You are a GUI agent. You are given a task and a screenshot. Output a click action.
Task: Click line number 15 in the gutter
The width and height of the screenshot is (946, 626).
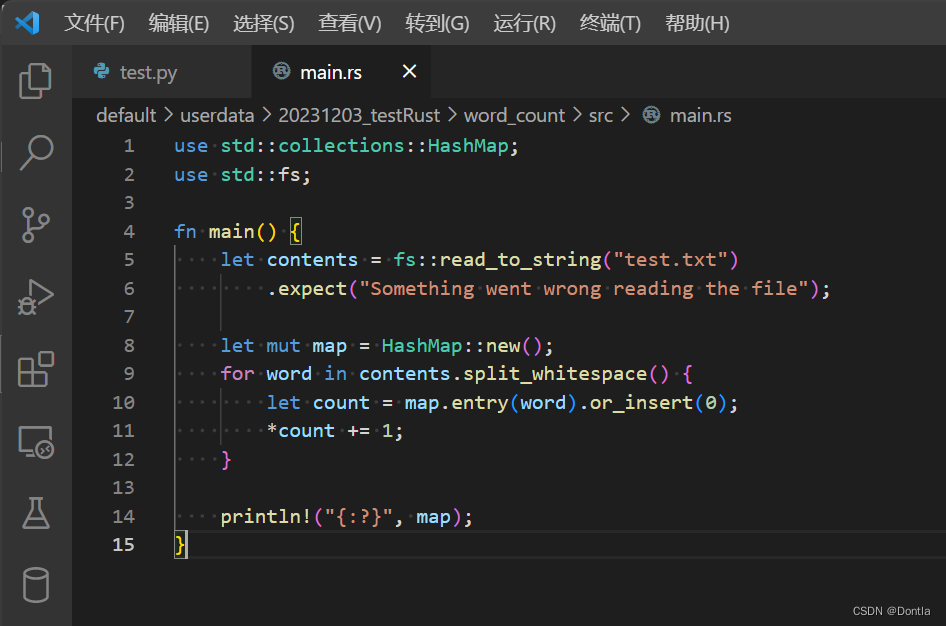[123, 545]
